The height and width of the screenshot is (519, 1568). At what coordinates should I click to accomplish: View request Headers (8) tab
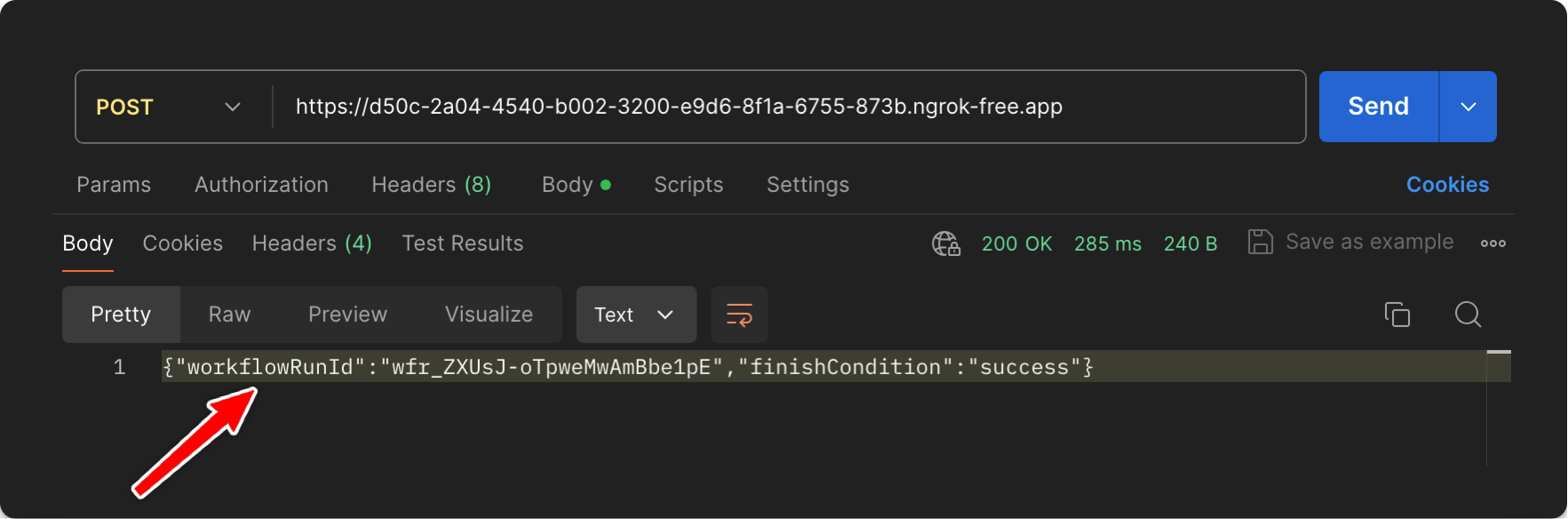[431, 185]
